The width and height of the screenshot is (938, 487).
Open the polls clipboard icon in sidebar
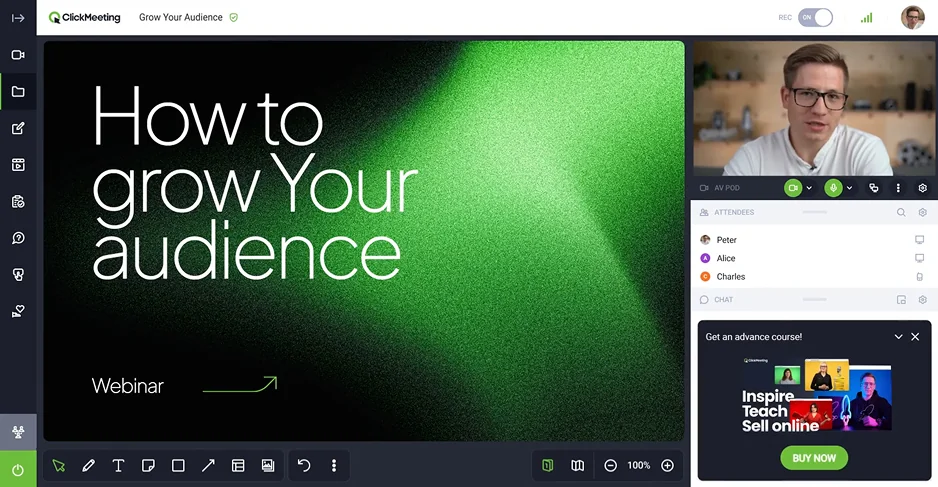coord(18,202)
